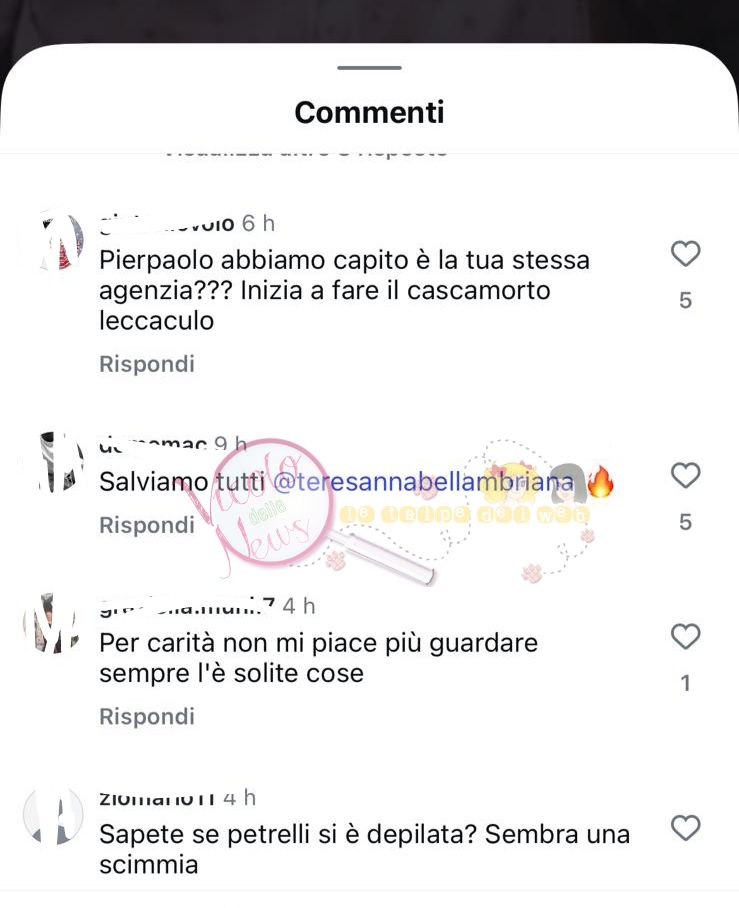Viewport: 739px width, 908px height.
Task: Open avatar of Per carità commenter
Action: coord(52,624)
